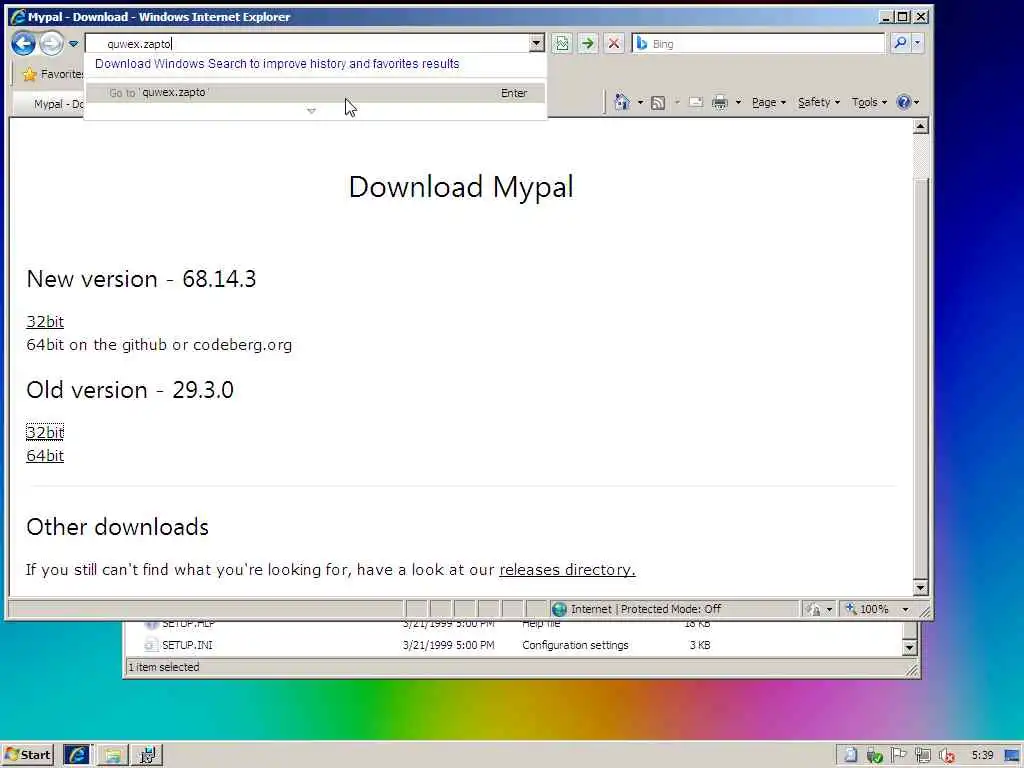
Task: Click the network computers tray icon
Action: tap(923, 756)
